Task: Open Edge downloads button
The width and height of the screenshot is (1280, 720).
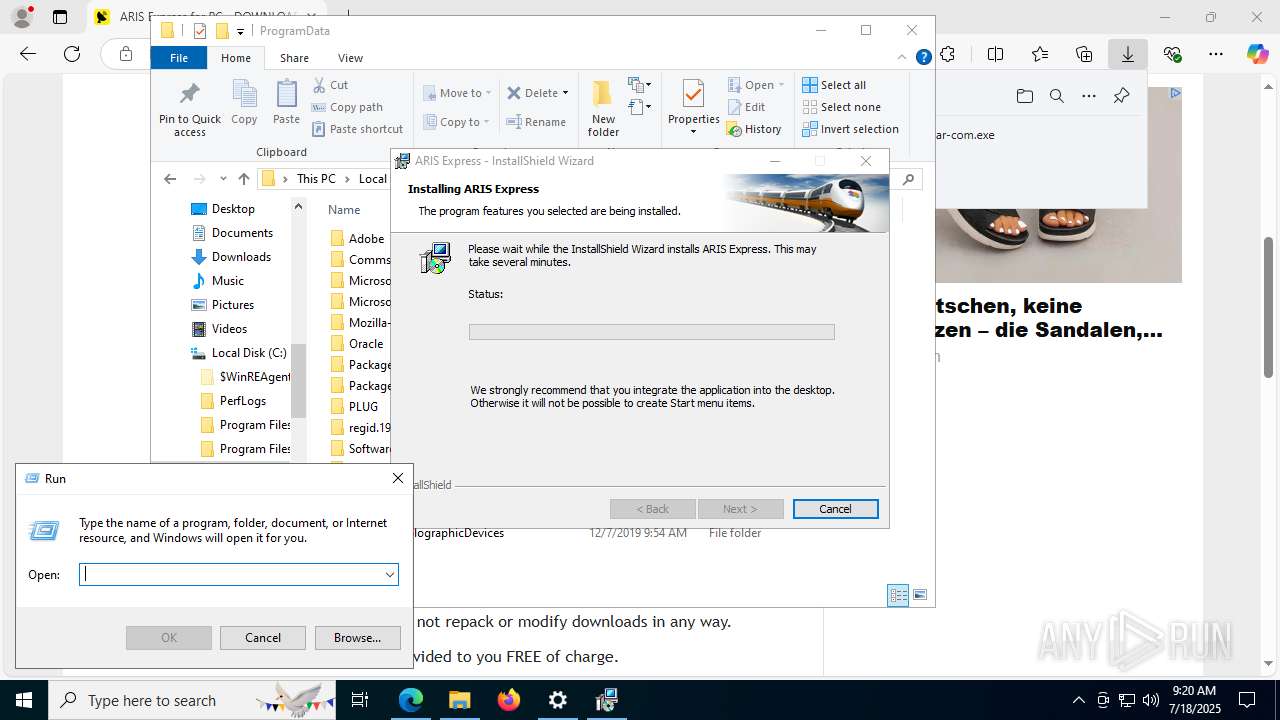Action: click(x=1127, y=54)
